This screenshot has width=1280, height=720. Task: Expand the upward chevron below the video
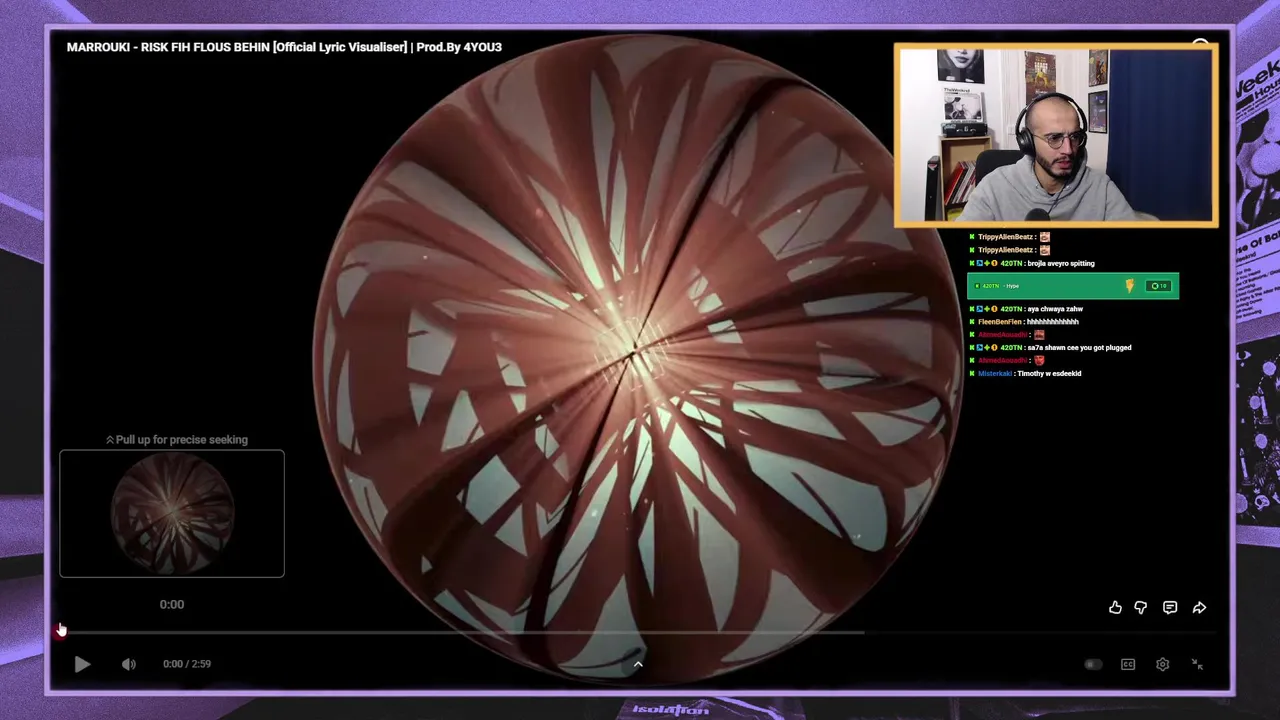[x=638, y=663]
